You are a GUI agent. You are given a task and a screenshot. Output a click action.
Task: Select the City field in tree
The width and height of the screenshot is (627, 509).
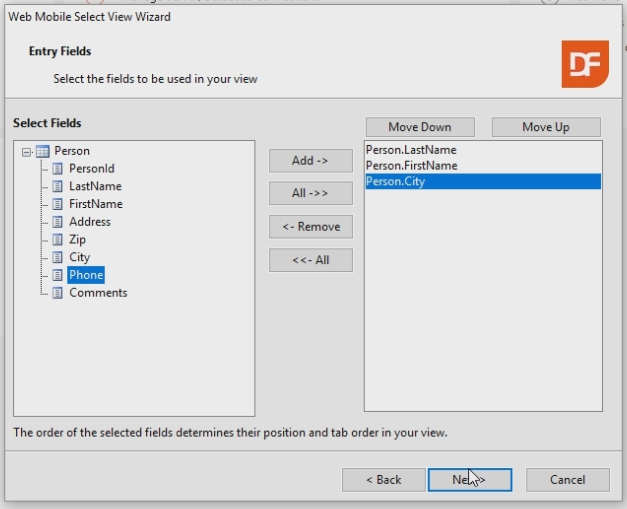pyautogui.click(x=79, y=257)
